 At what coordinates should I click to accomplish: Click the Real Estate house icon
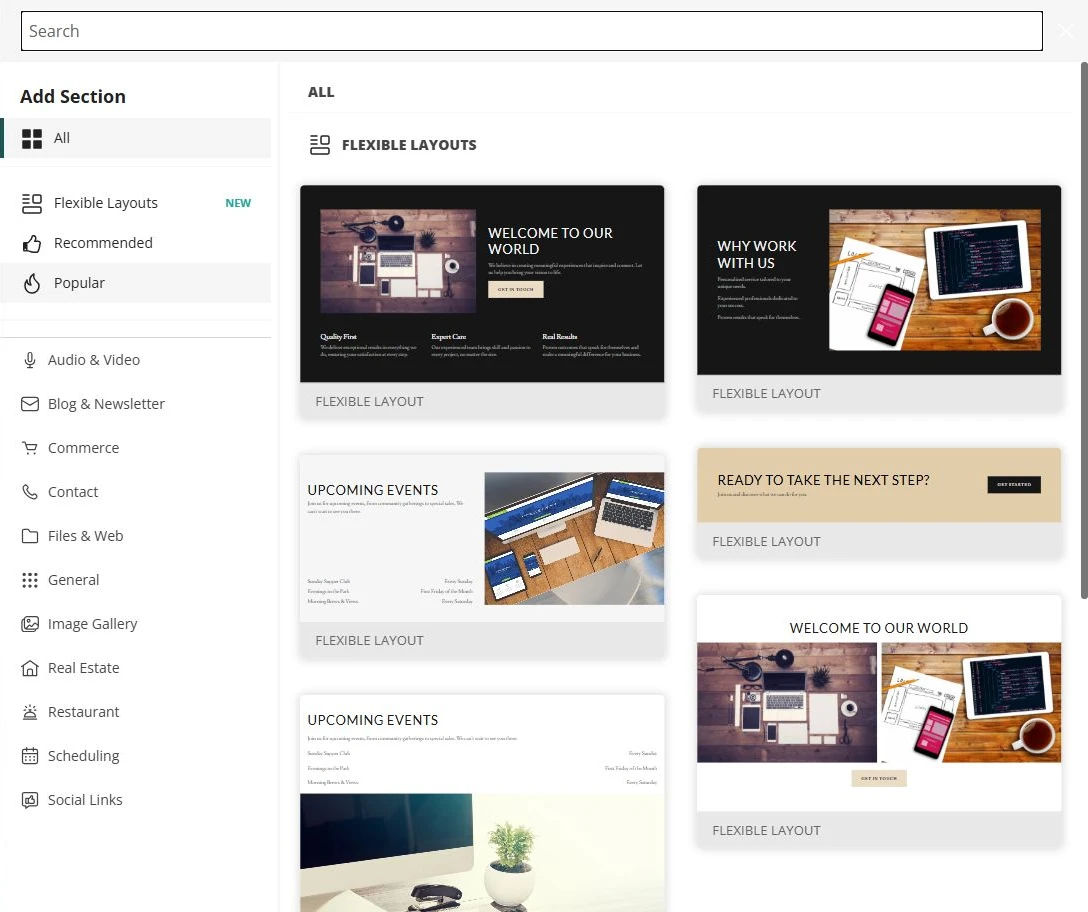30,668
